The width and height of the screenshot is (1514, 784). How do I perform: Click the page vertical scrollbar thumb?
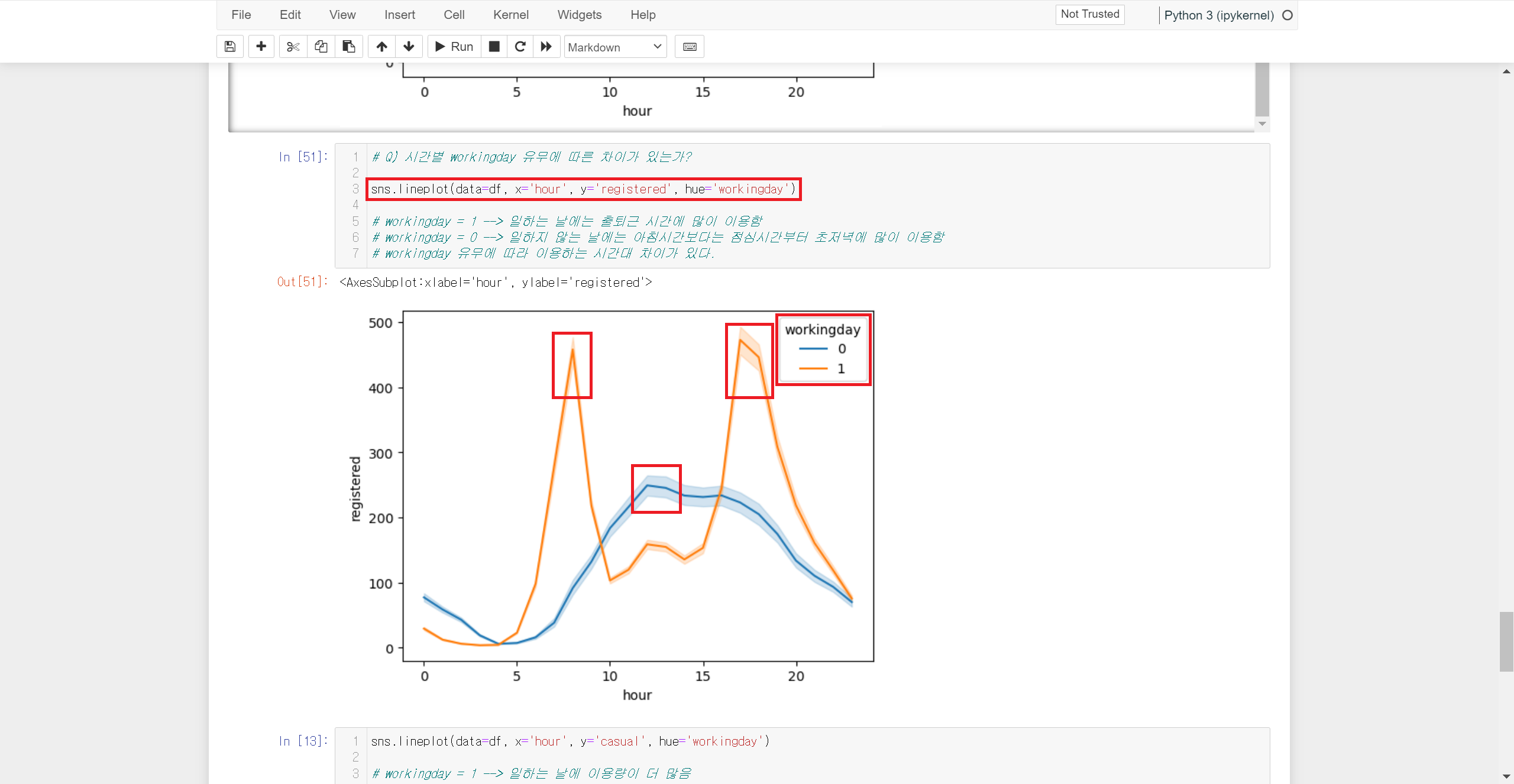1506,642
